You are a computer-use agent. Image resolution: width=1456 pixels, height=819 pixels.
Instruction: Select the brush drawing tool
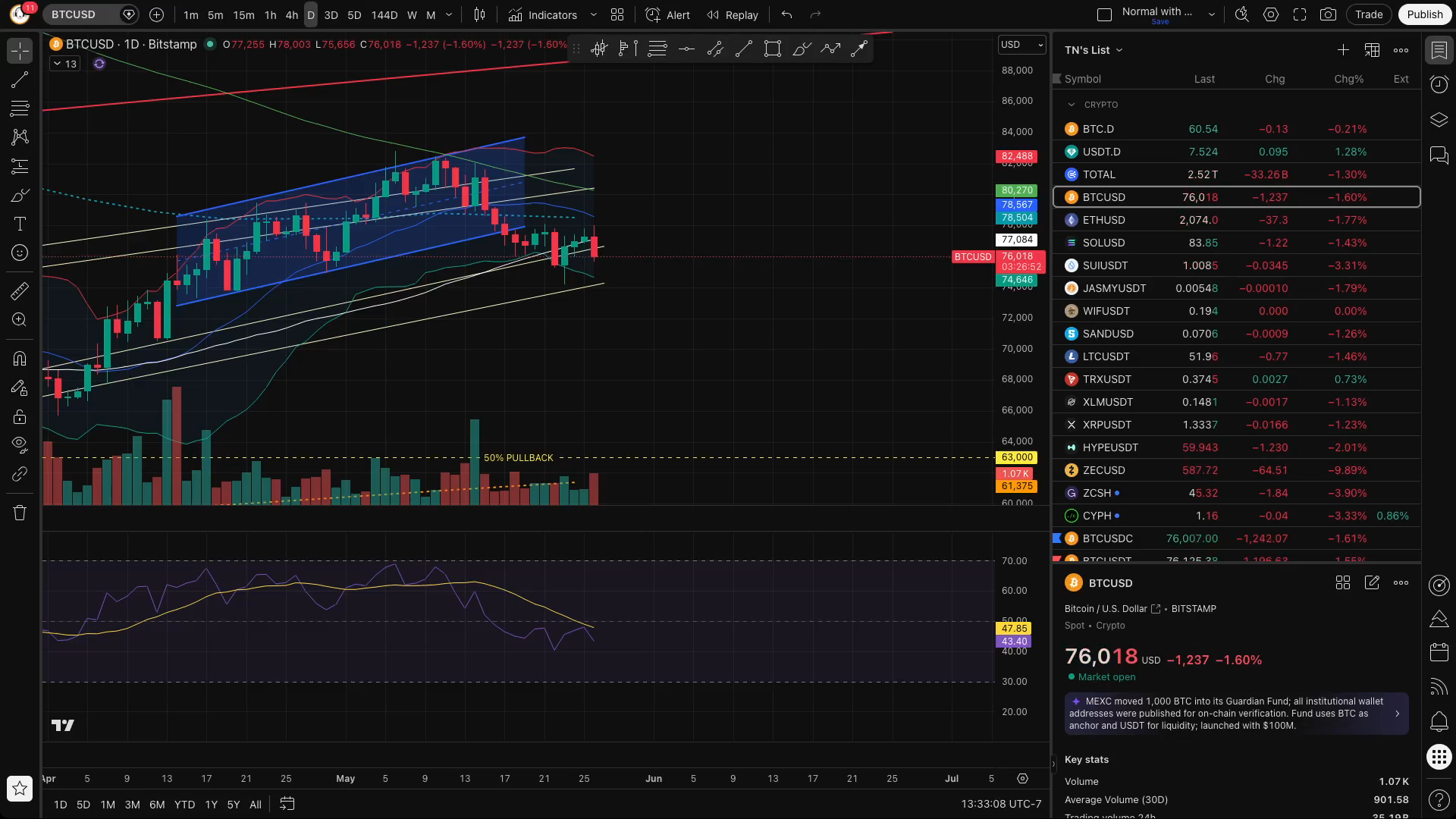(x=20, y=195)
